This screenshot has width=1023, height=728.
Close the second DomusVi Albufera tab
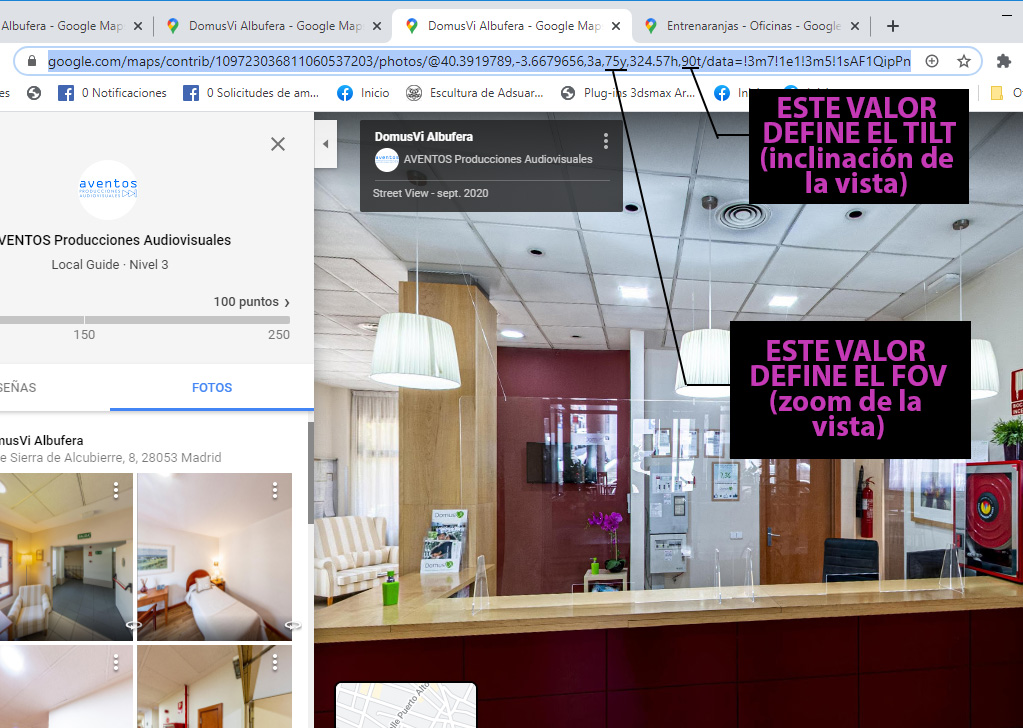coord(377,26)
